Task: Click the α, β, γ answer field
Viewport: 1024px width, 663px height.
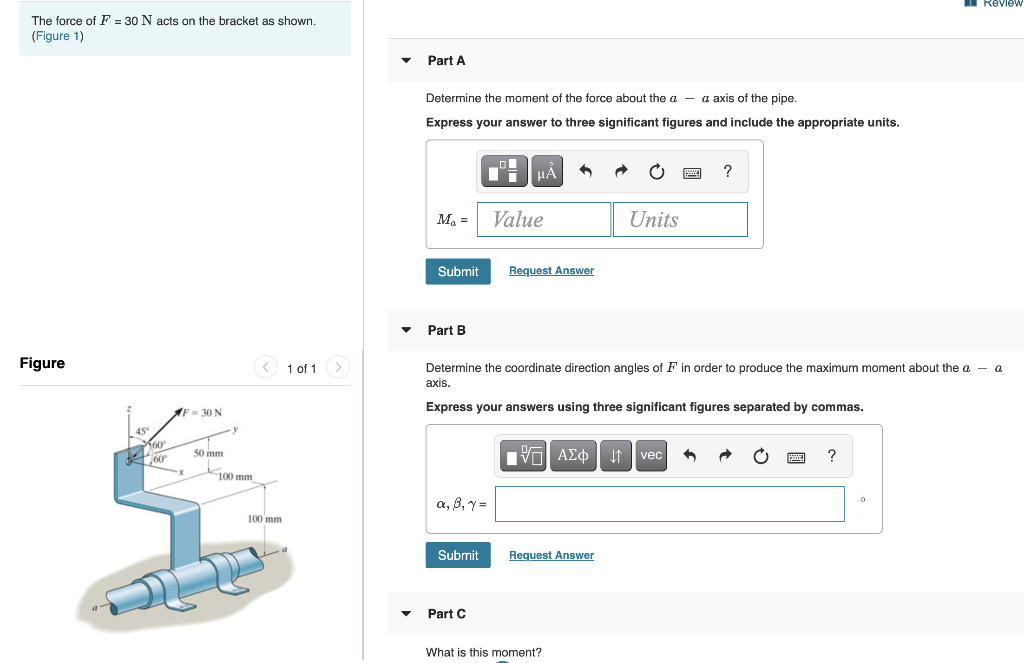Action: tap(669, 504)
